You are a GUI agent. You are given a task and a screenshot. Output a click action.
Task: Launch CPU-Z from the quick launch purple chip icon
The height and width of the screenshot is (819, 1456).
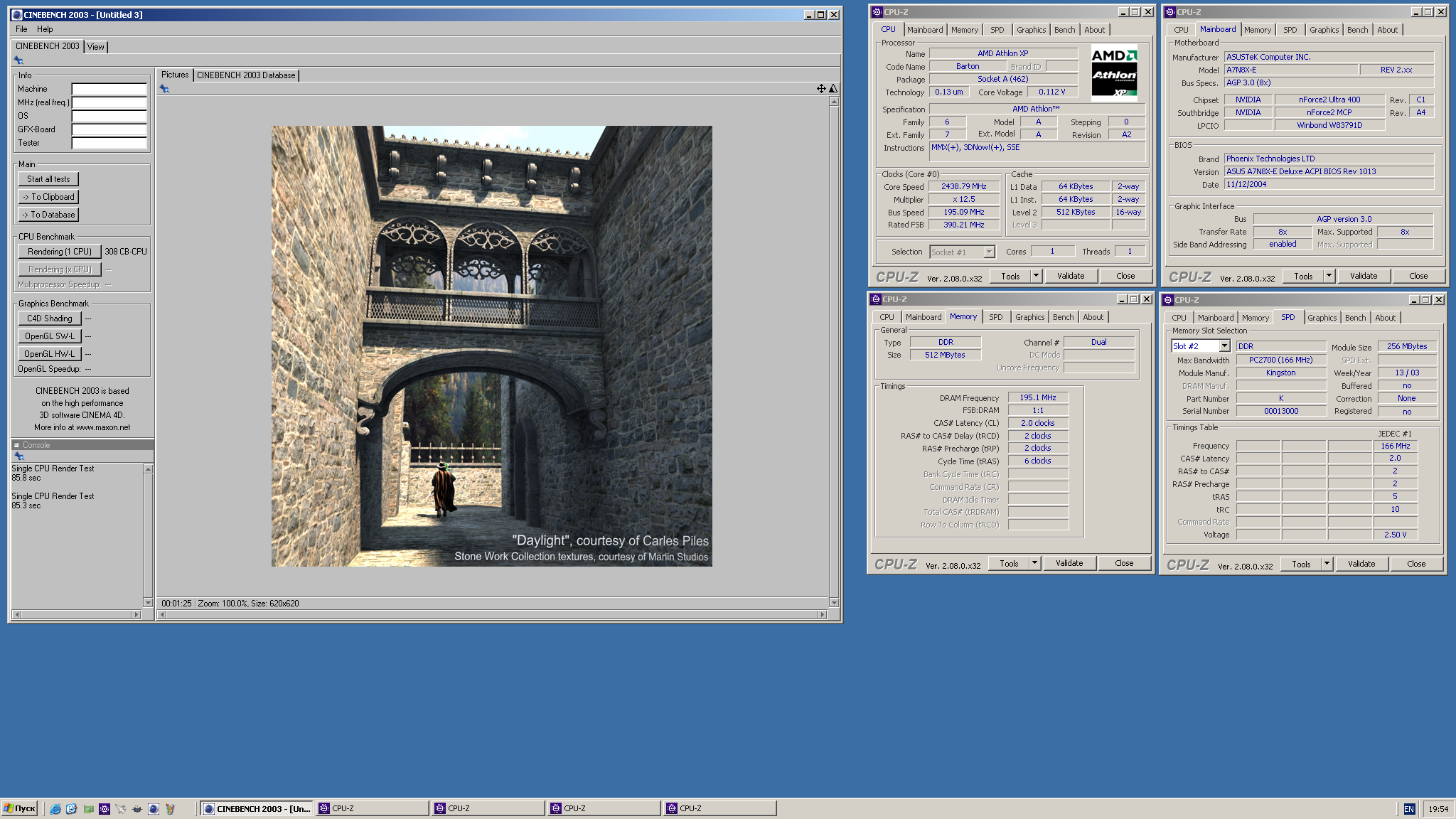(105, 808)
